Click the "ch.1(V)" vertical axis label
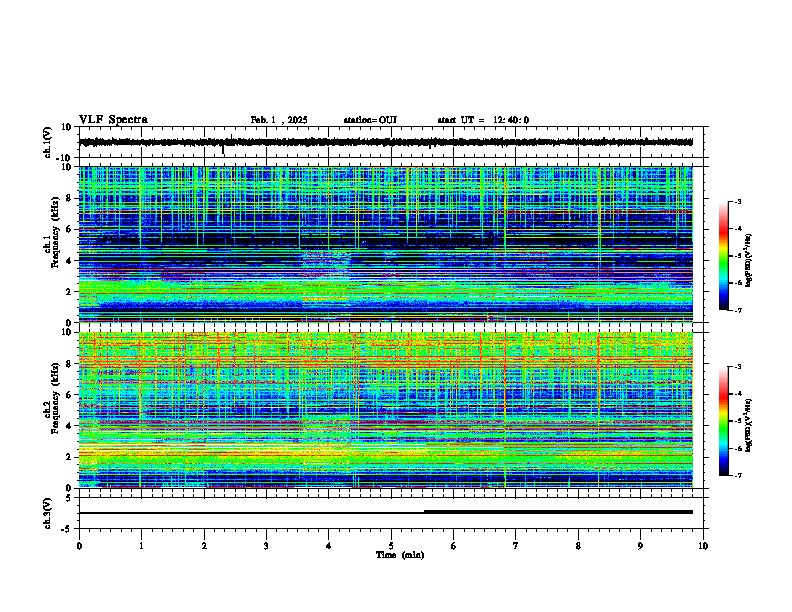 pyautogui.click(x=48, y=142)
